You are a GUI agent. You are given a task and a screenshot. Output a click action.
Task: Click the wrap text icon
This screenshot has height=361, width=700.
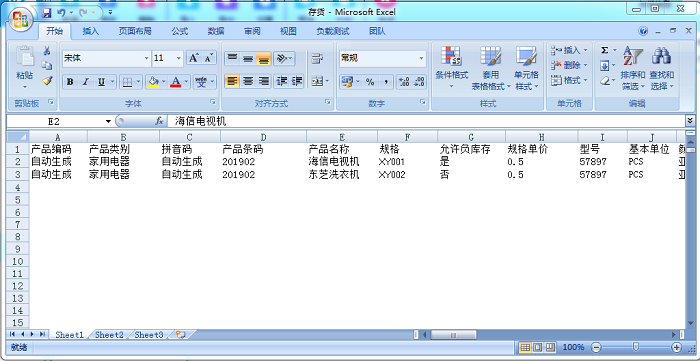[x=317, y=58]
